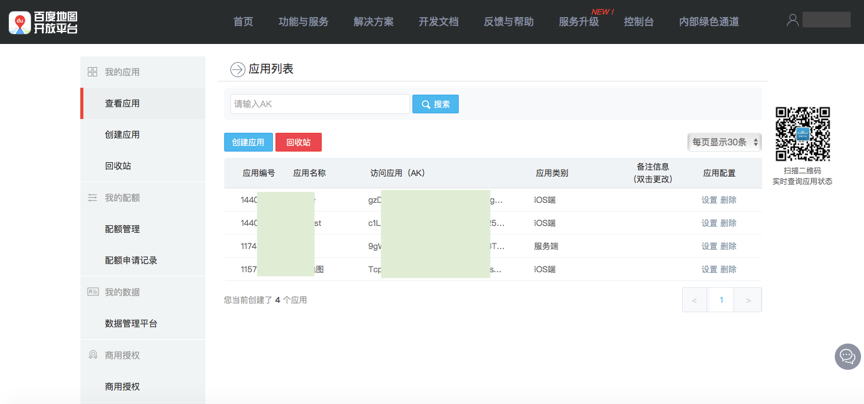This screenshot has width=864, height=404.
Task: Click the 我的数据 icon in sidebar
Action: point(93,292)
